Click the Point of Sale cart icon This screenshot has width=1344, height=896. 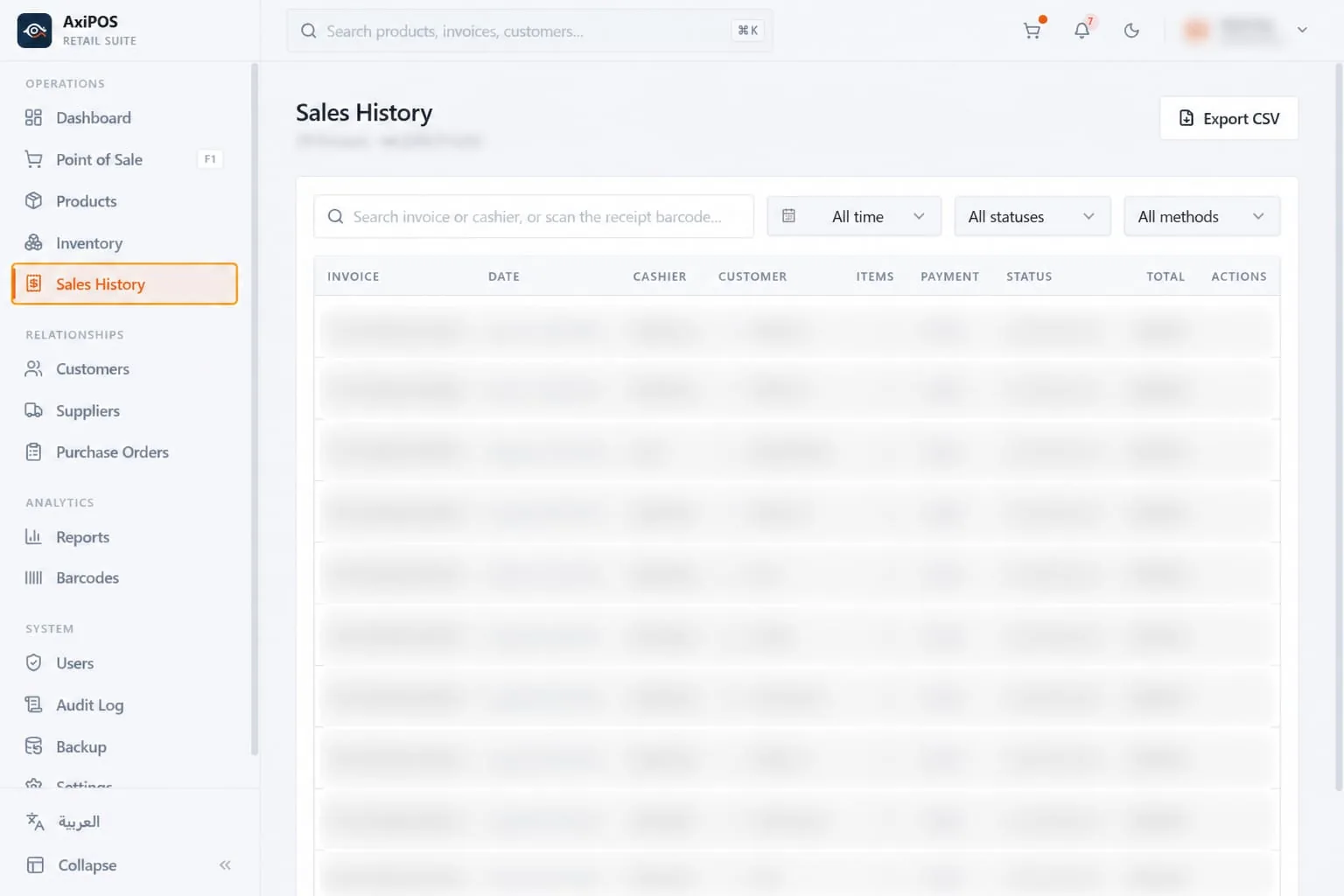pyautogui.click(x=33, y=159)
